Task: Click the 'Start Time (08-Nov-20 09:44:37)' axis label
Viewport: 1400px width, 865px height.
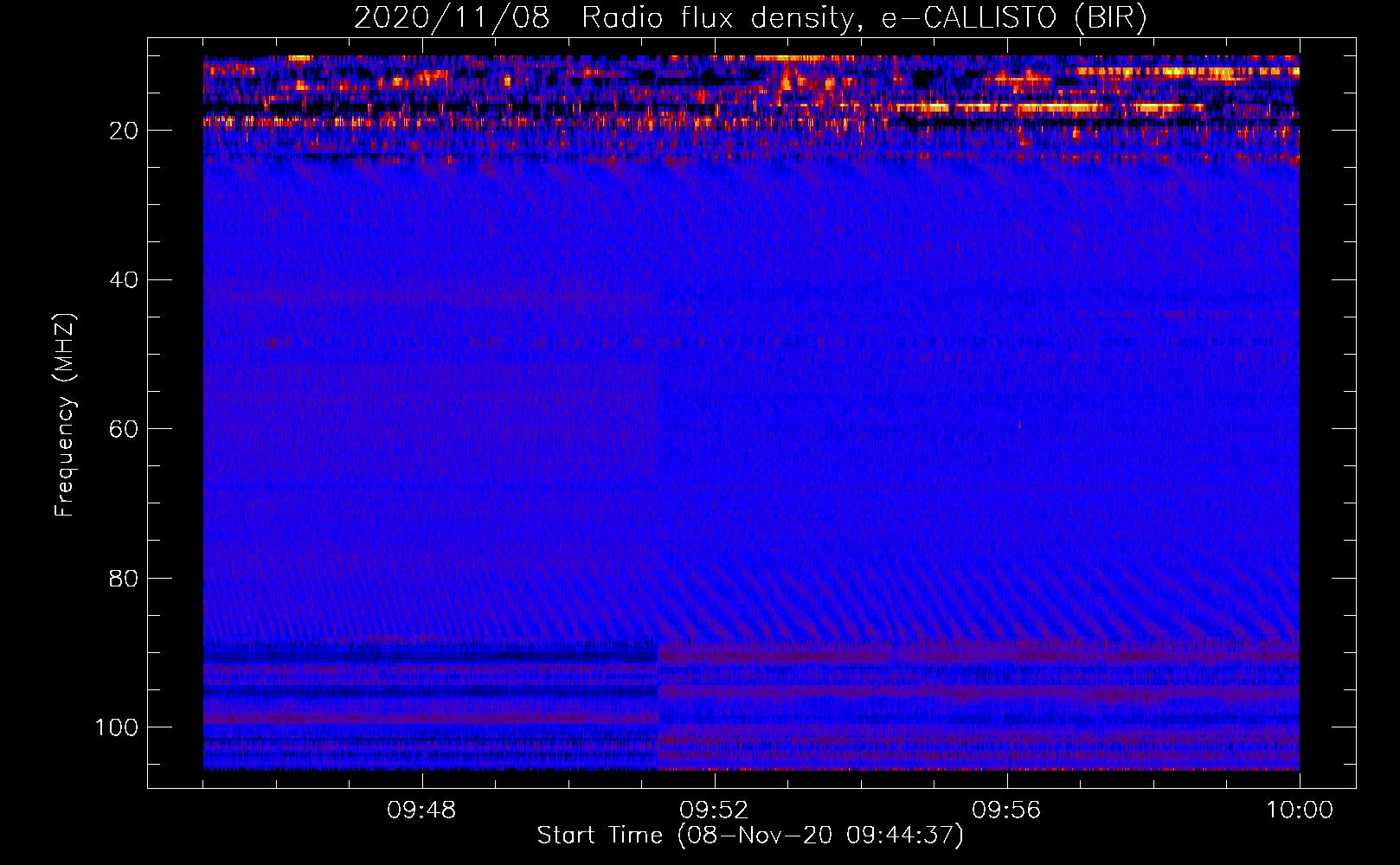Action: pyautogui.click(x=750, y=836)
